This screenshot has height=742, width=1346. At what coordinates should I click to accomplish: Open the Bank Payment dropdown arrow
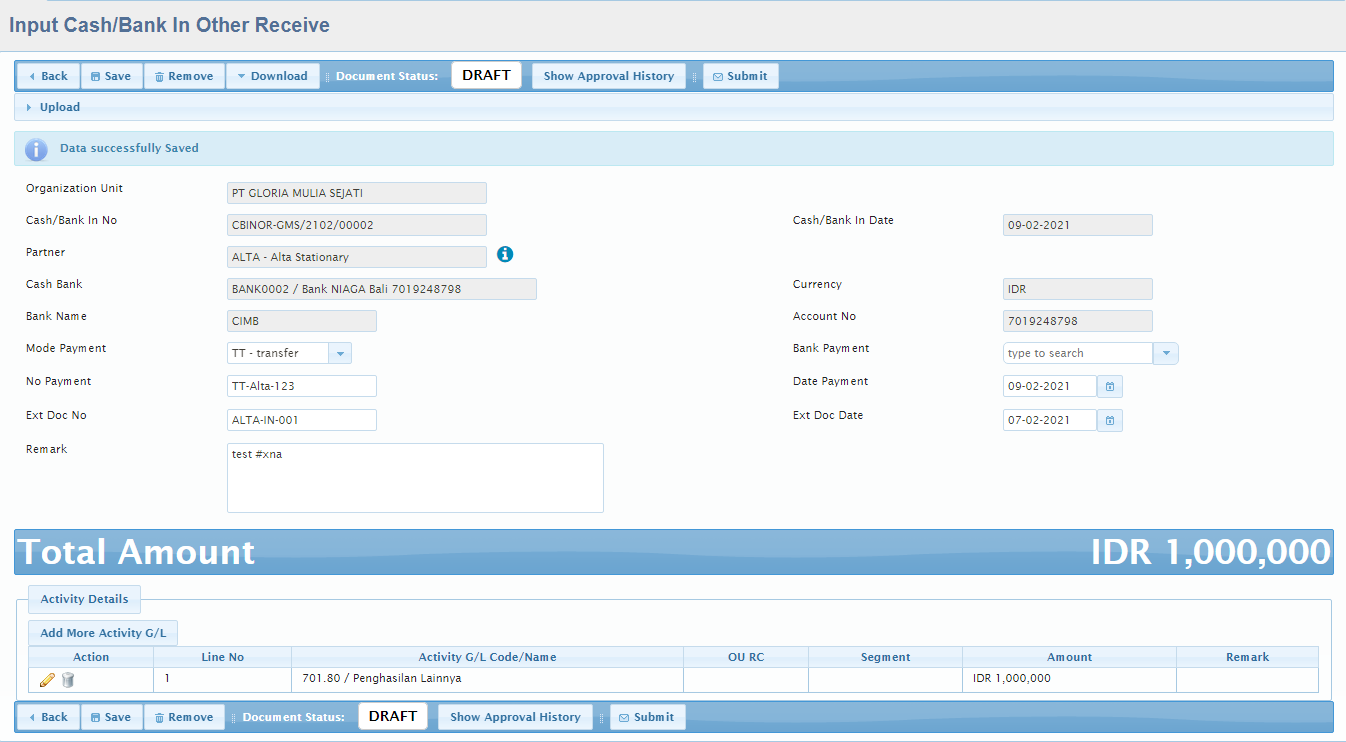tap(1166, 353)
